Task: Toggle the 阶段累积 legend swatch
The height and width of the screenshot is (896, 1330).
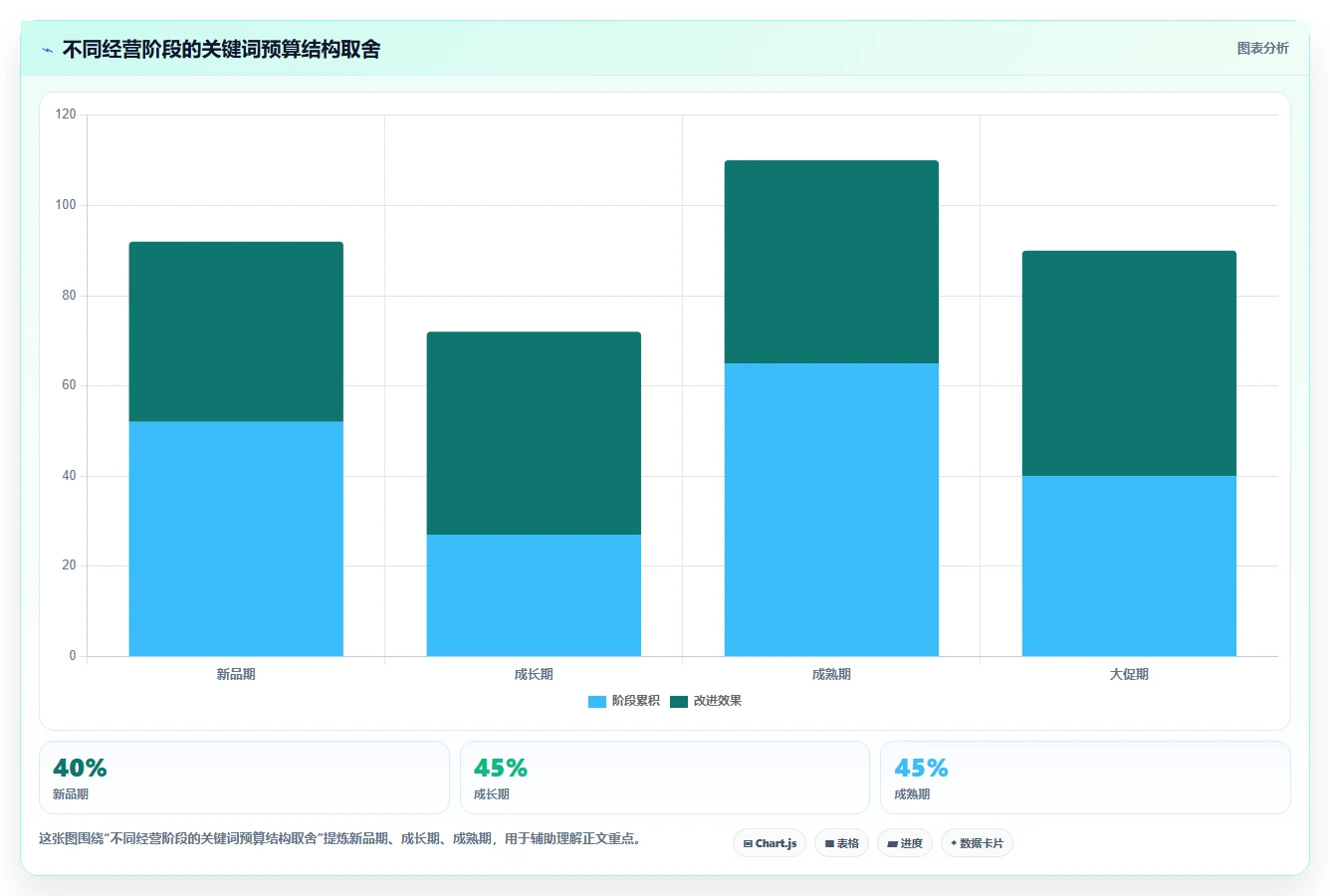Action: pyautogui.click(x=596, y=702)
